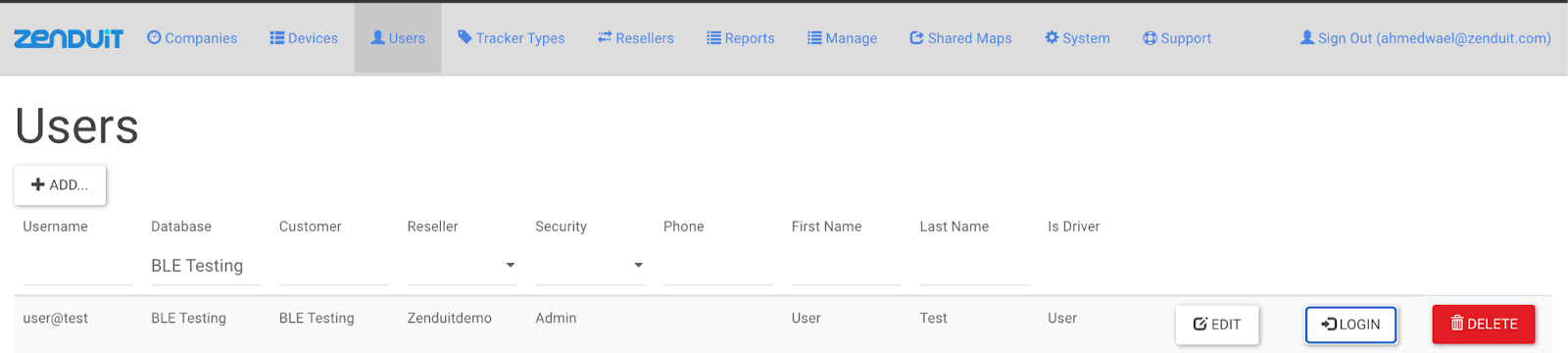Switch to the Users tab
The height and width of the screenshot is (353, 1568).
point(398,38)
